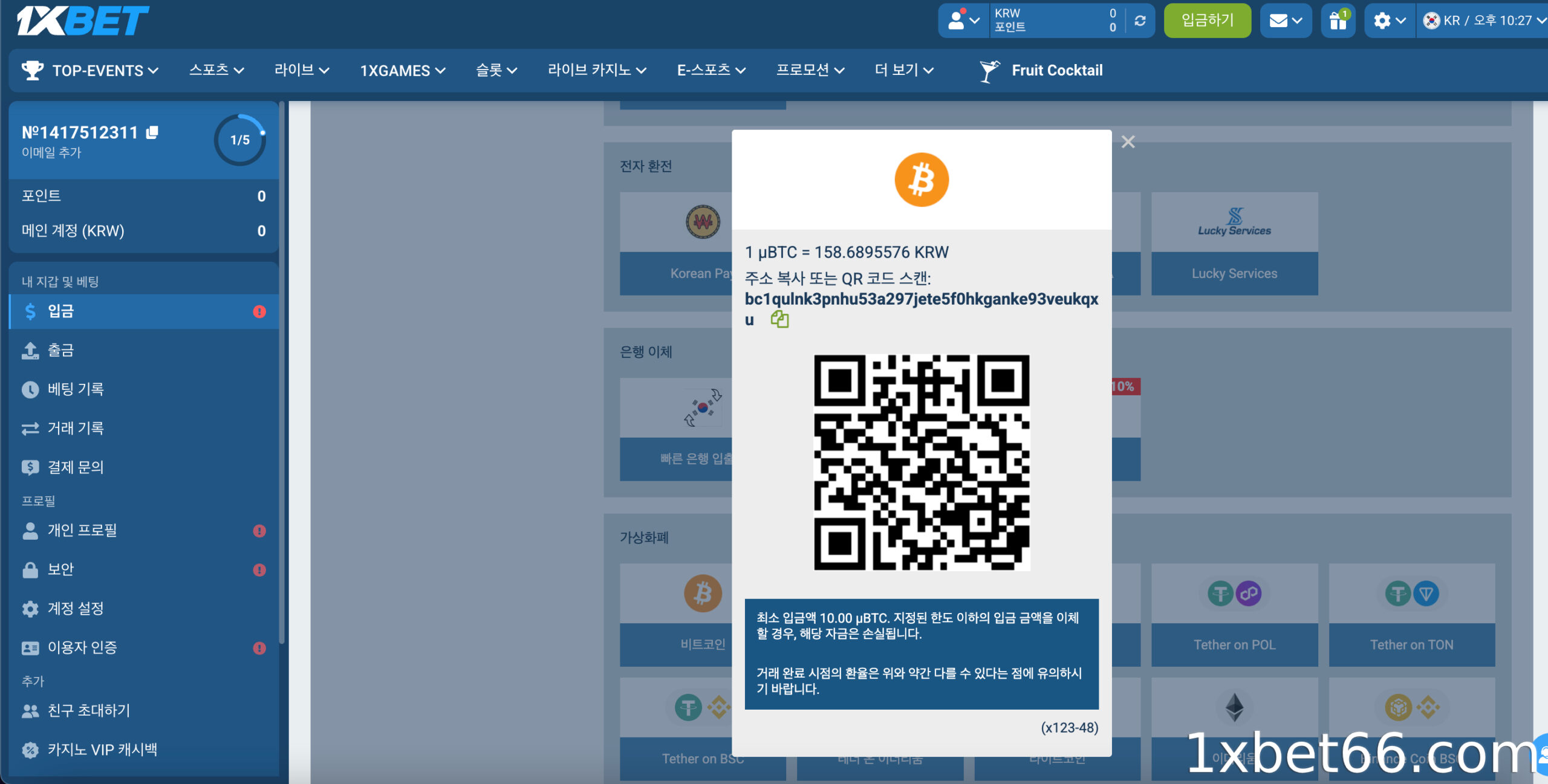This screenshot has width=1548, height=784.
Task: Close the Bitcoin deposit popup
Action: (1128, 142)
